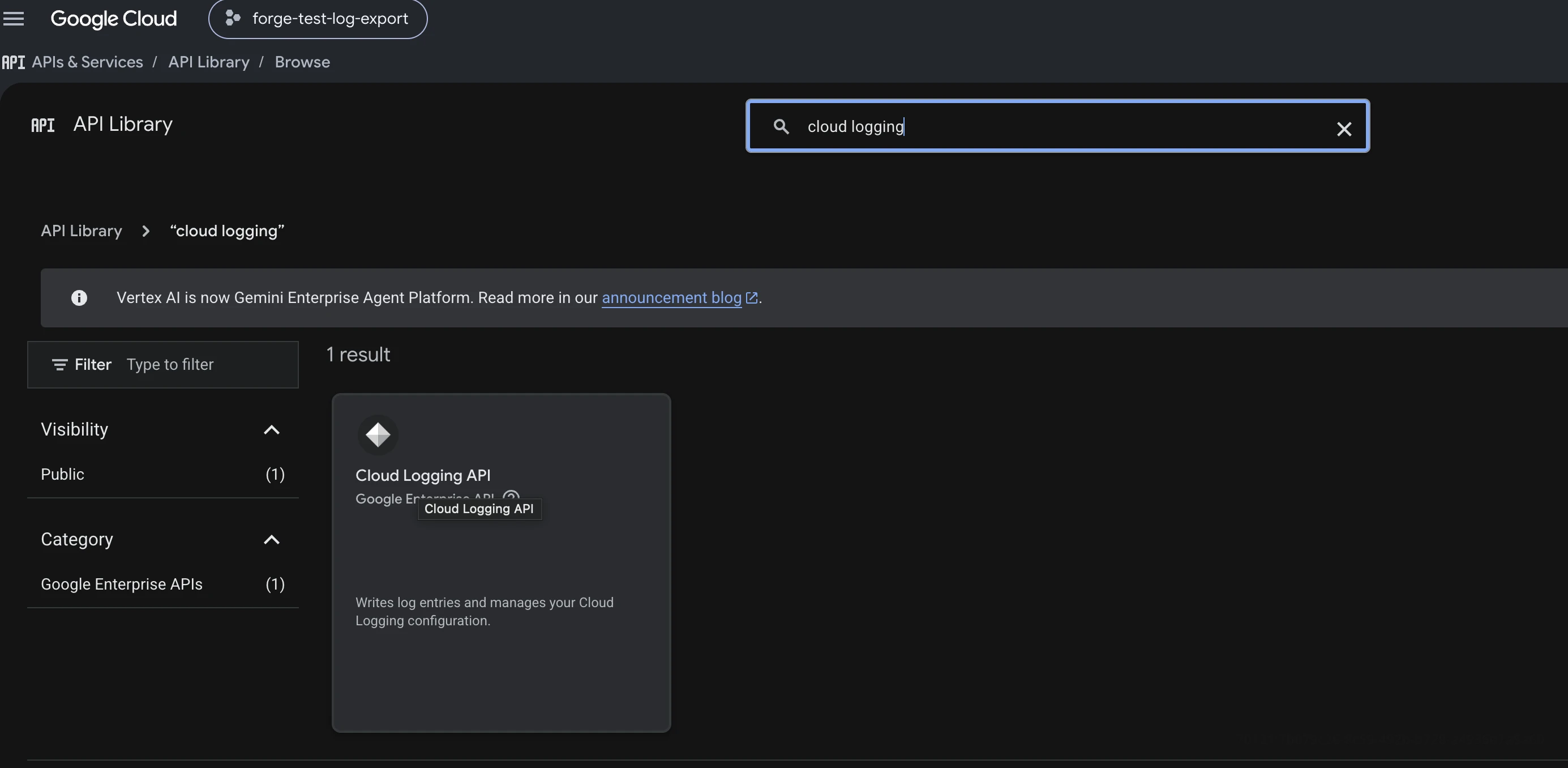The image size is (1568, 768).
Task: Collapse the Visibility section
Action: click(272, 430)
